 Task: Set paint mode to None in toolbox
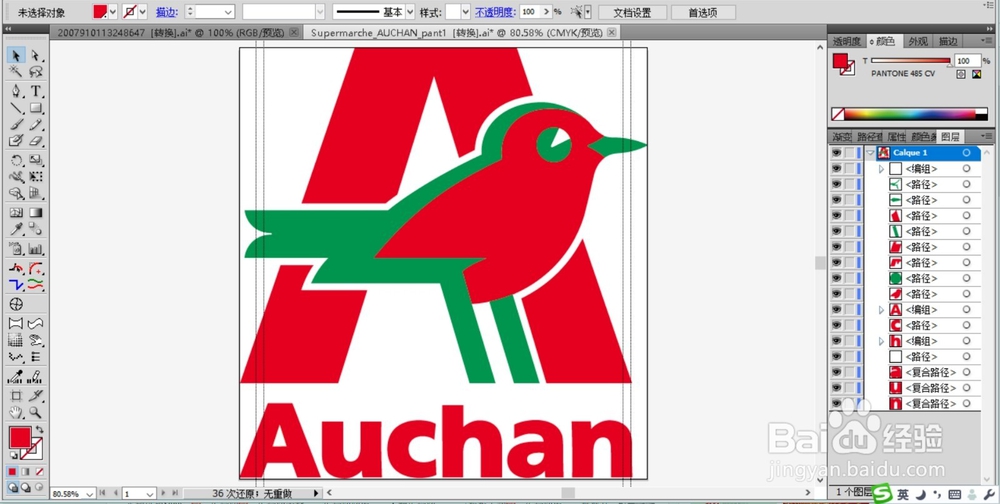(x=39, y=472)
